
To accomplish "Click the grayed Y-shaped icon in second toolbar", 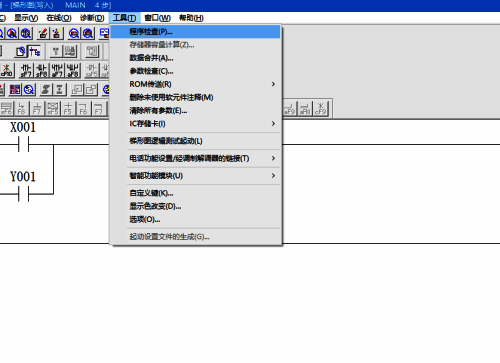I will click(56, 51).
